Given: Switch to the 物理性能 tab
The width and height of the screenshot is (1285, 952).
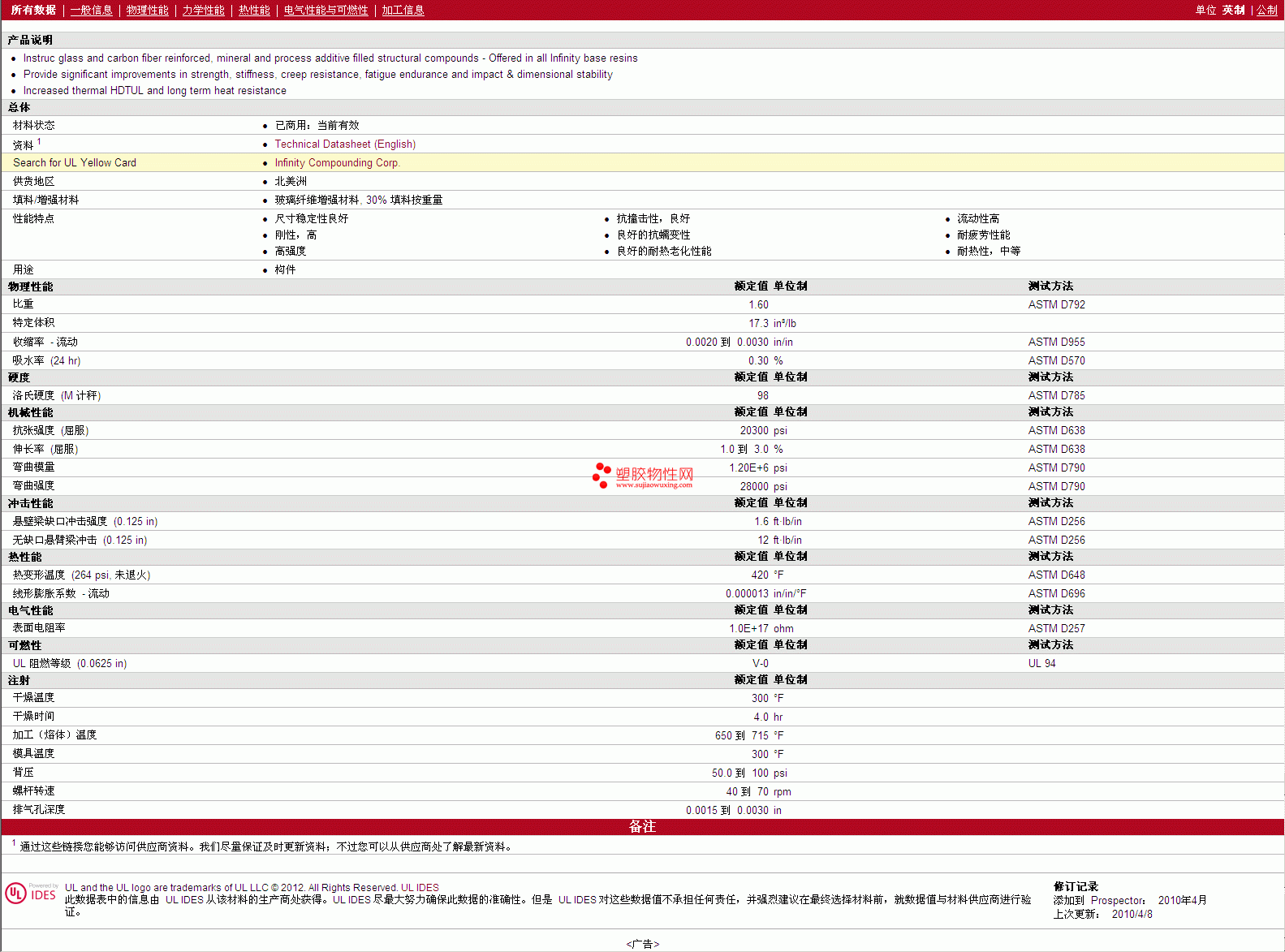Looking at the screenshot, I should click(x=147, y=10).
